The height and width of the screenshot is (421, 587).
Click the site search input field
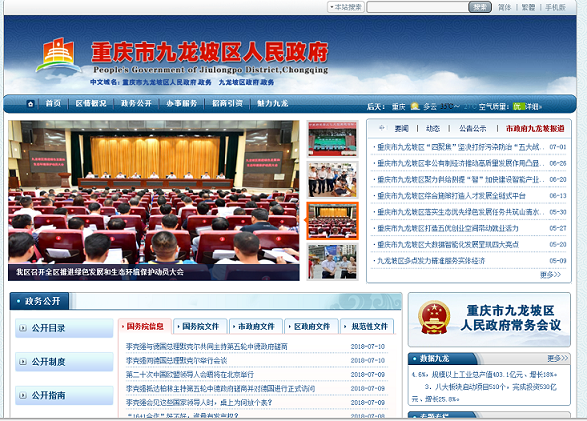(x=418, y=7)
